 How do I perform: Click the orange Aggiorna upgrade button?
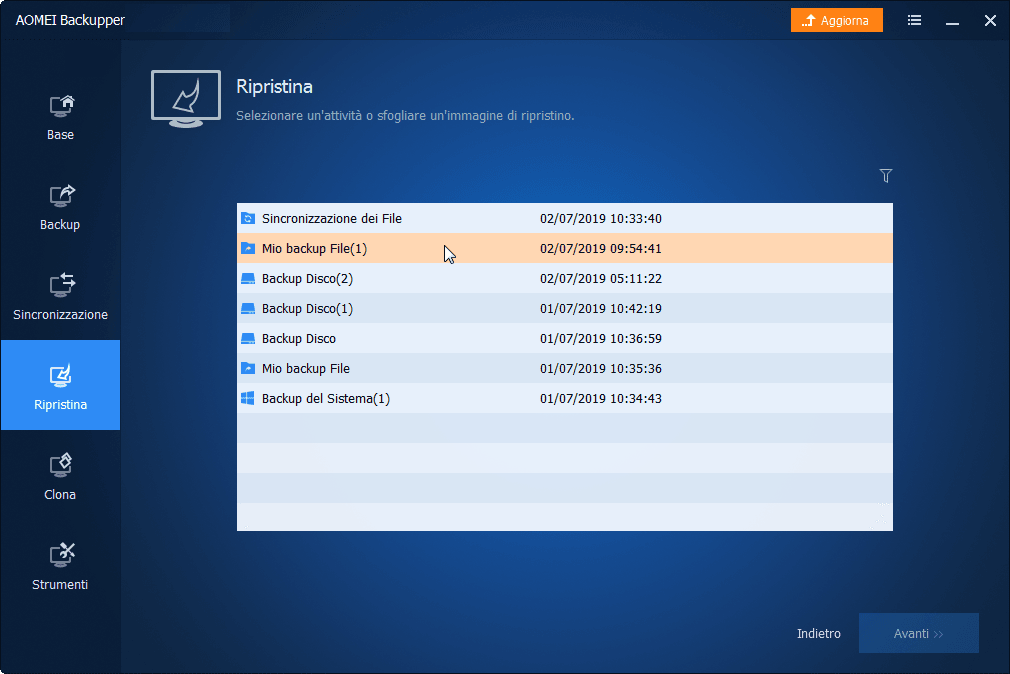click(837, 21)
